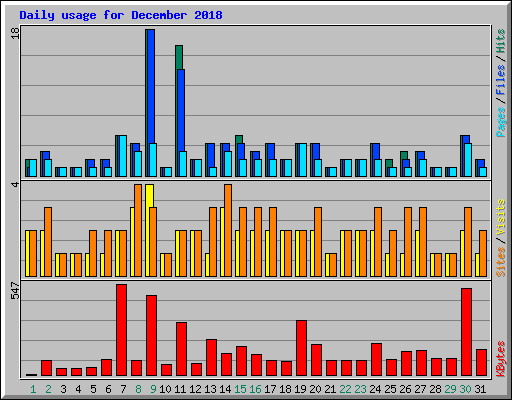
Task: Click the orange Sites bar for day 2
Action: click(x=48, y=242)
